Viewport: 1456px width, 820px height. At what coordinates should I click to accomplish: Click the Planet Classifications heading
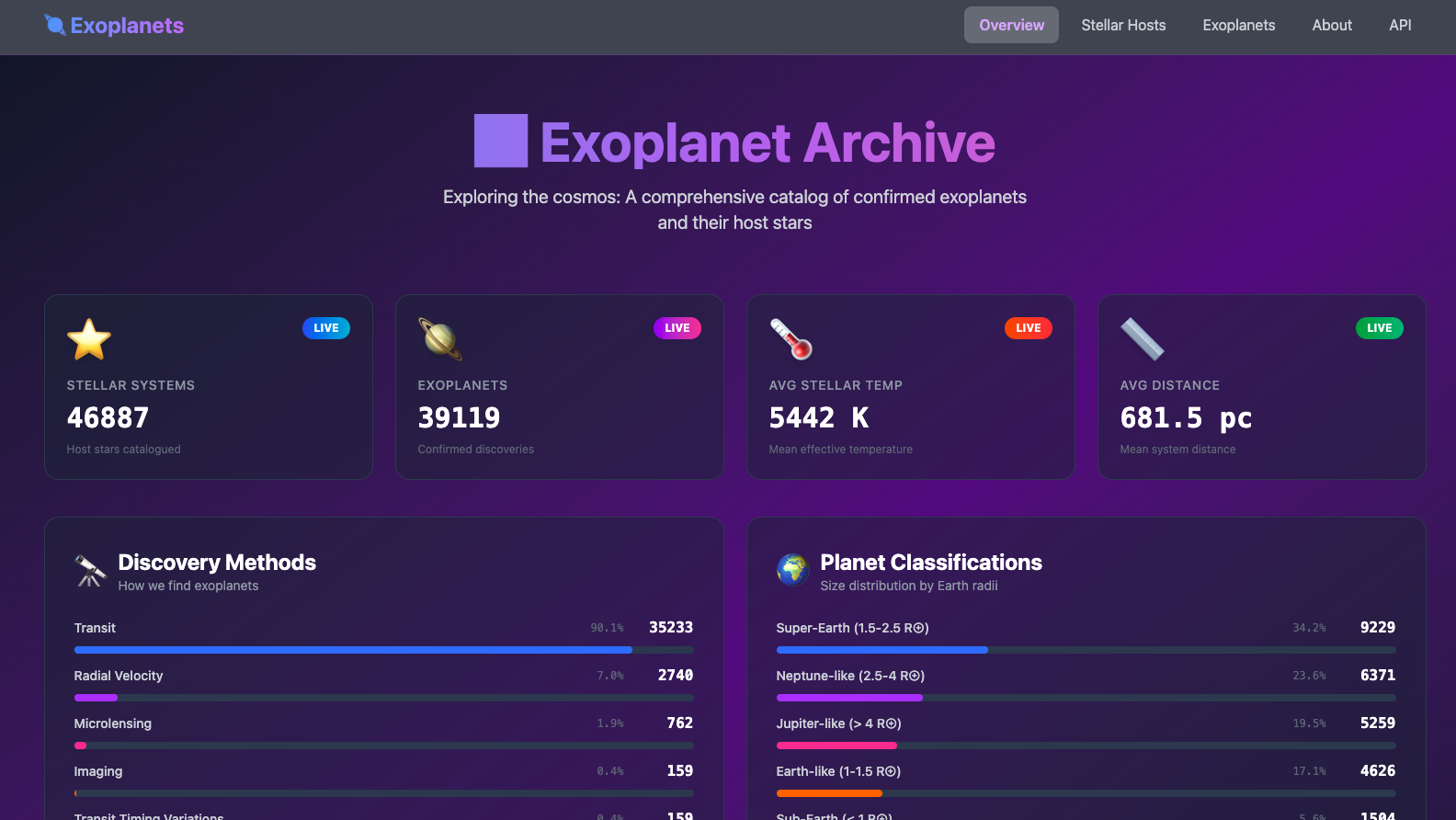tap(931, 563)
